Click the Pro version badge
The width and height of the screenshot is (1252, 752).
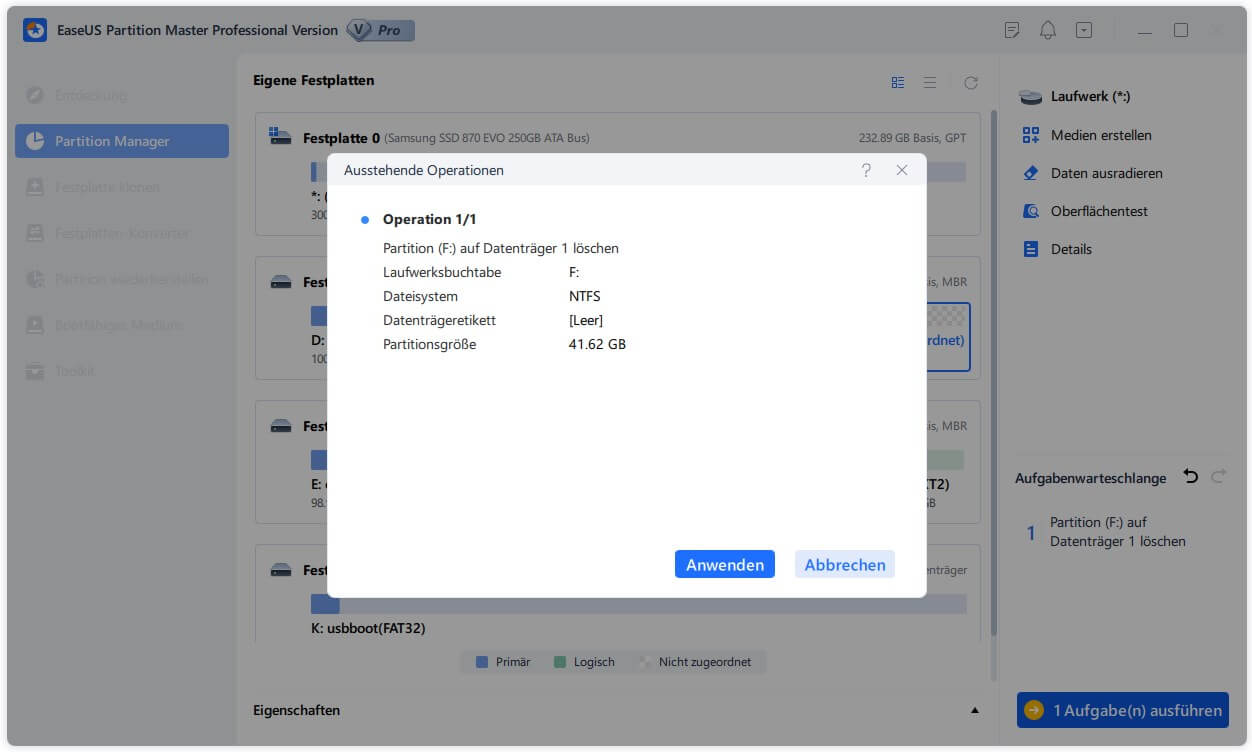pyautogui.click(x=380, y=30)
